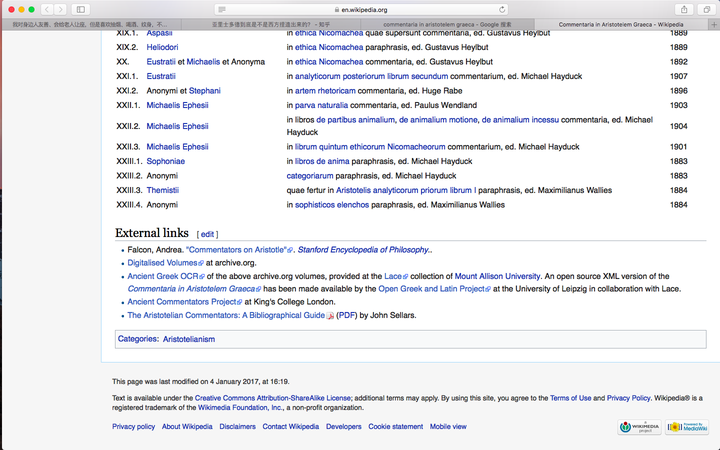Image resolution: width=720 pixels, height=450 pixels.
Task: Open Eustratii link in row XXI.1
Action: click(x=161, y=76)
